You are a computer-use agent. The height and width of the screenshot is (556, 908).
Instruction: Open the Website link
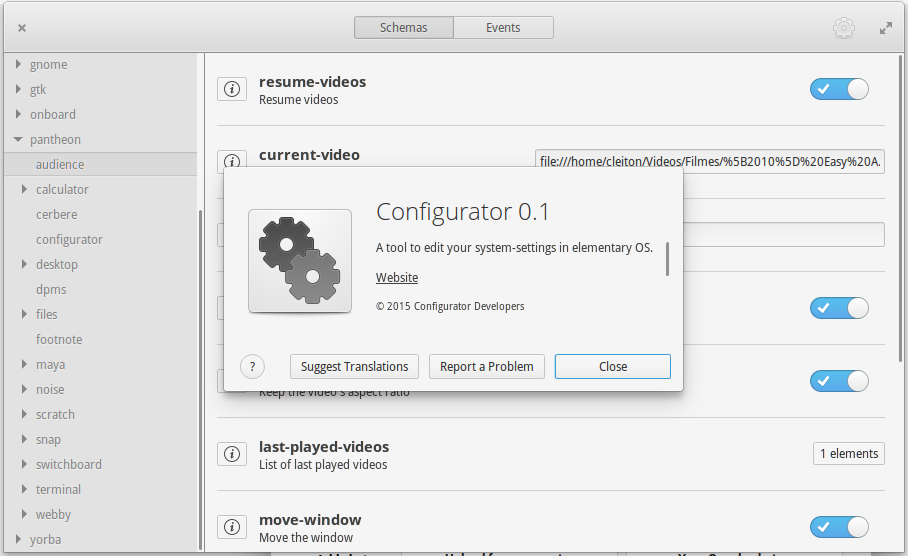point(397,277)
